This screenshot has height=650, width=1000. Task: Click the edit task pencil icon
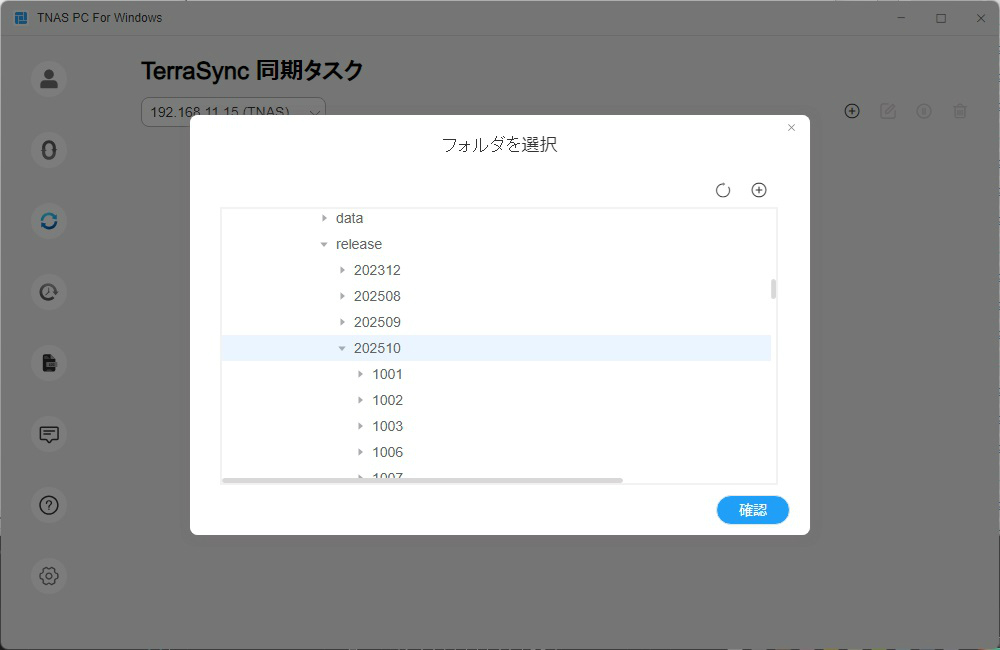[888, 111]
